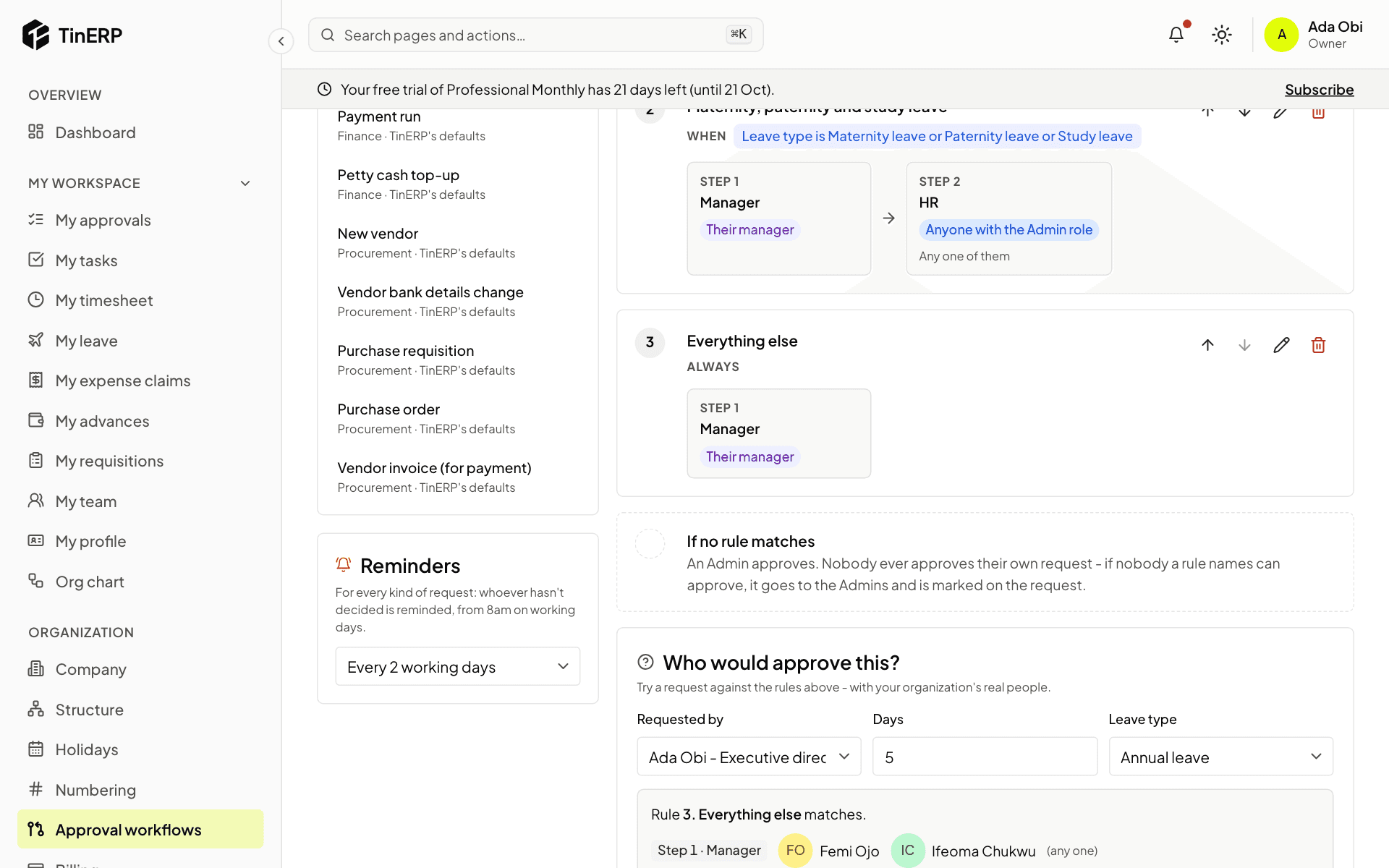Toggle the light/dark theme sun icon
The width and height of the screenshot is (1389, 868).
point(1222,35)
